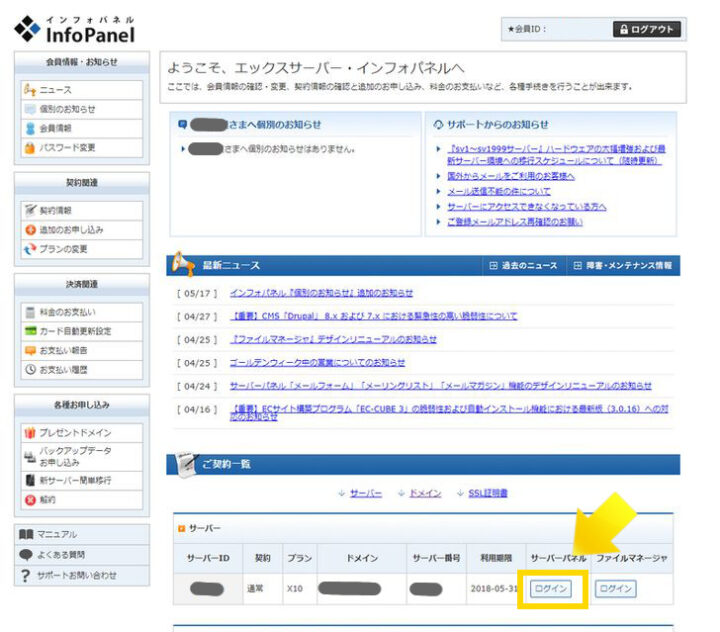Click the card icon beside カード自動更新設定
The height and width of the screenshot is (632, 720).
coord(30,331)
